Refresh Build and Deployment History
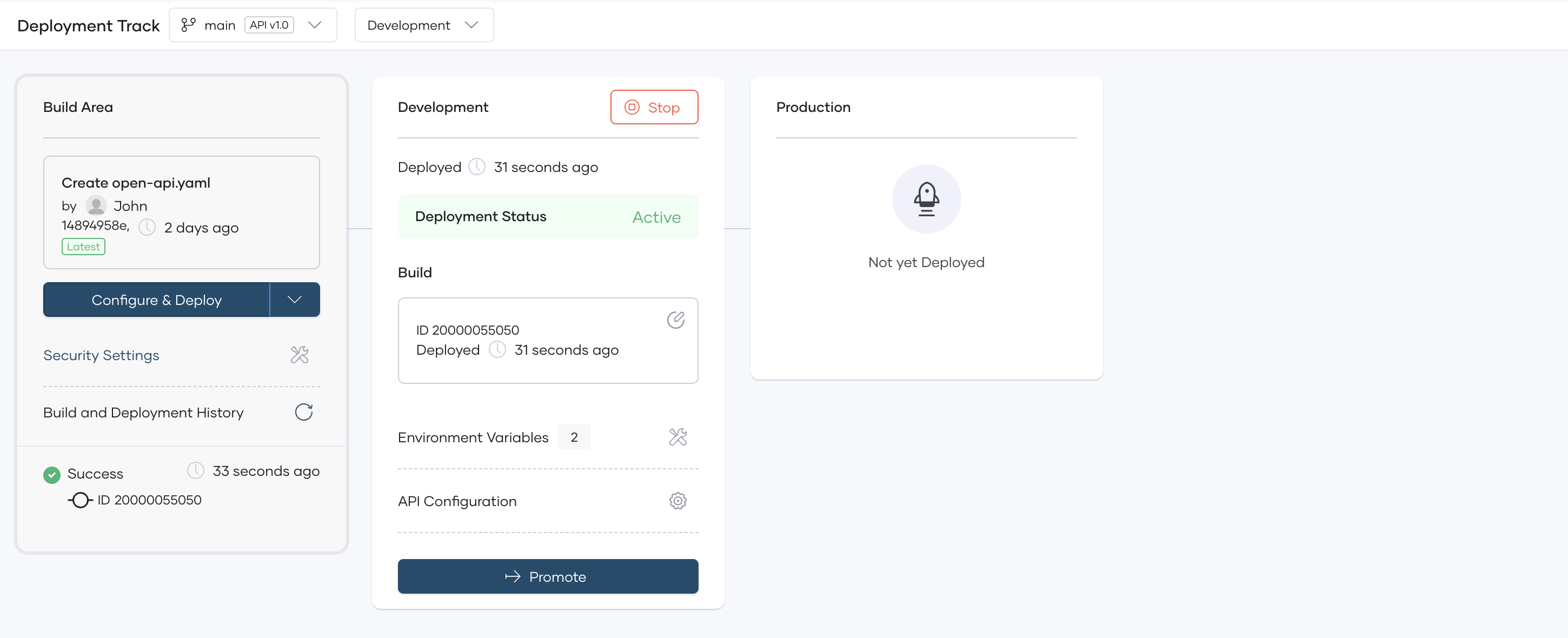 tap(304, 412)
